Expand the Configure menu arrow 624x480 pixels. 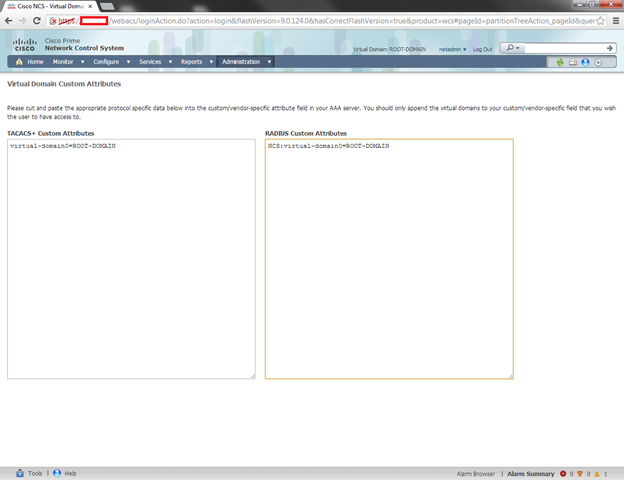coord(128,62)
